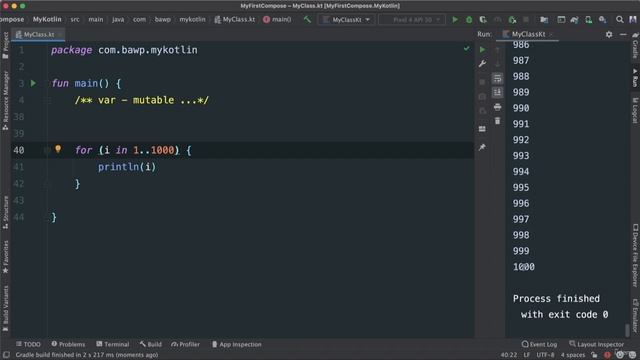The width and height of the screenshot is (640, 360).
Task: Change the LF line separator in status bar
Action: [x=527, y=355]
